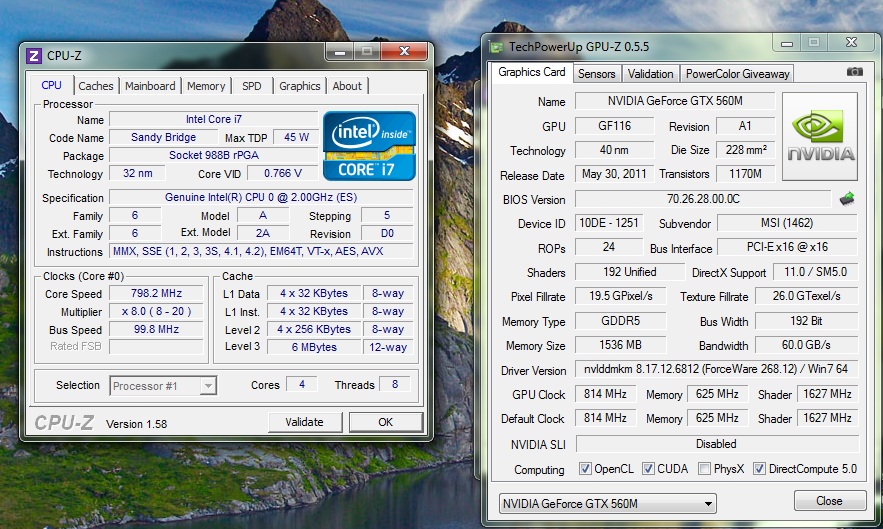Viewport: 883px width, 529px height.
Task: Select the CPU tab in CPU-Z
Action: tap(51, 85)
